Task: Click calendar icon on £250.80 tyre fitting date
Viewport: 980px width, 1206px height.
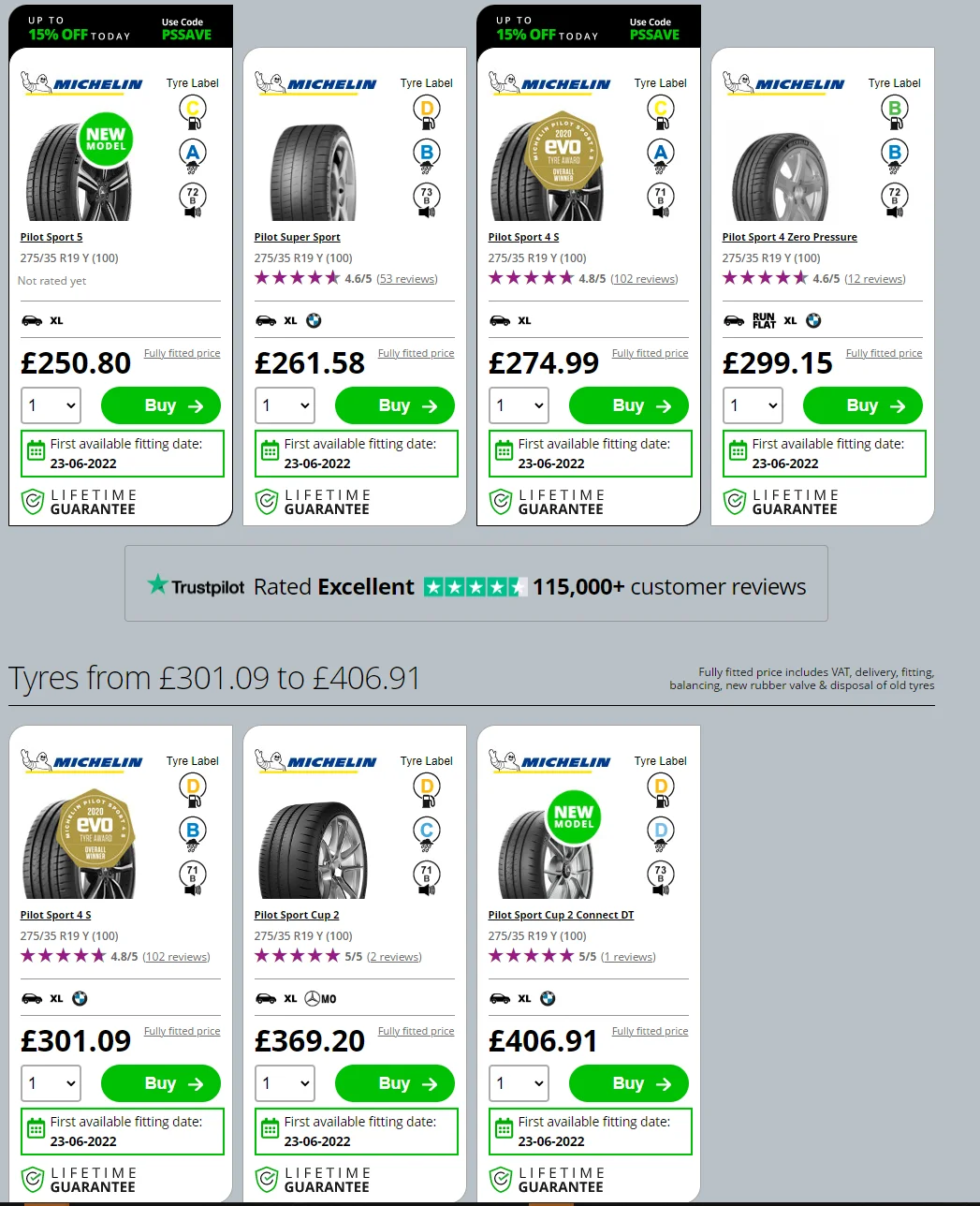Action: pos(36,451)
